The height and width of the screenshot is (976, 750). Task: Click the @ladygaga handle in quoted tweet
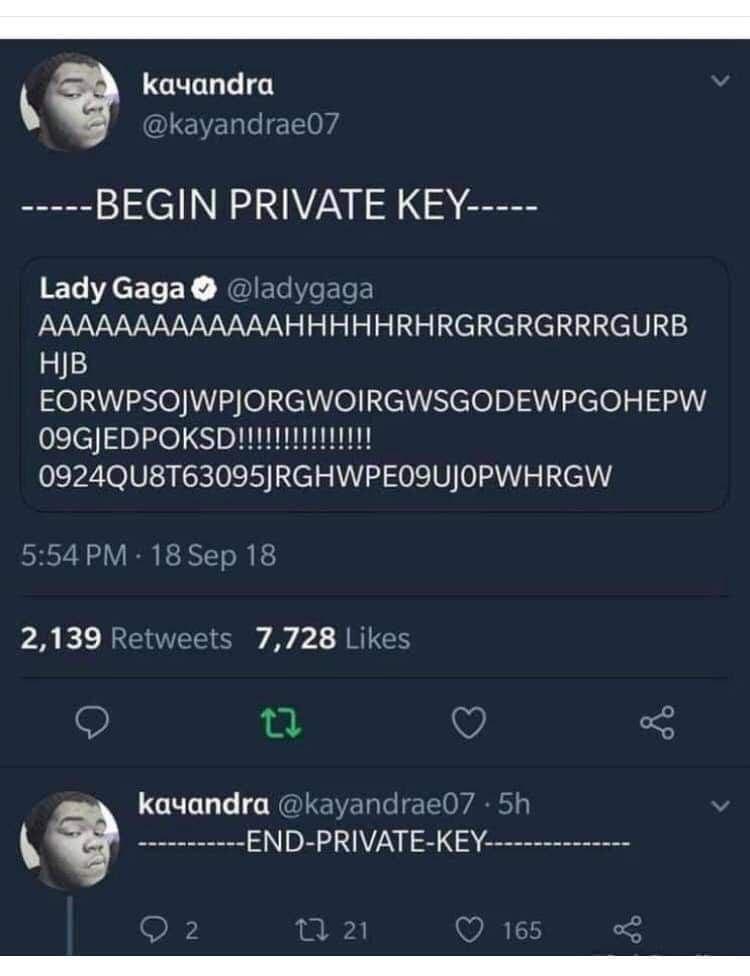pyautogui.click(x=301, y=290)
